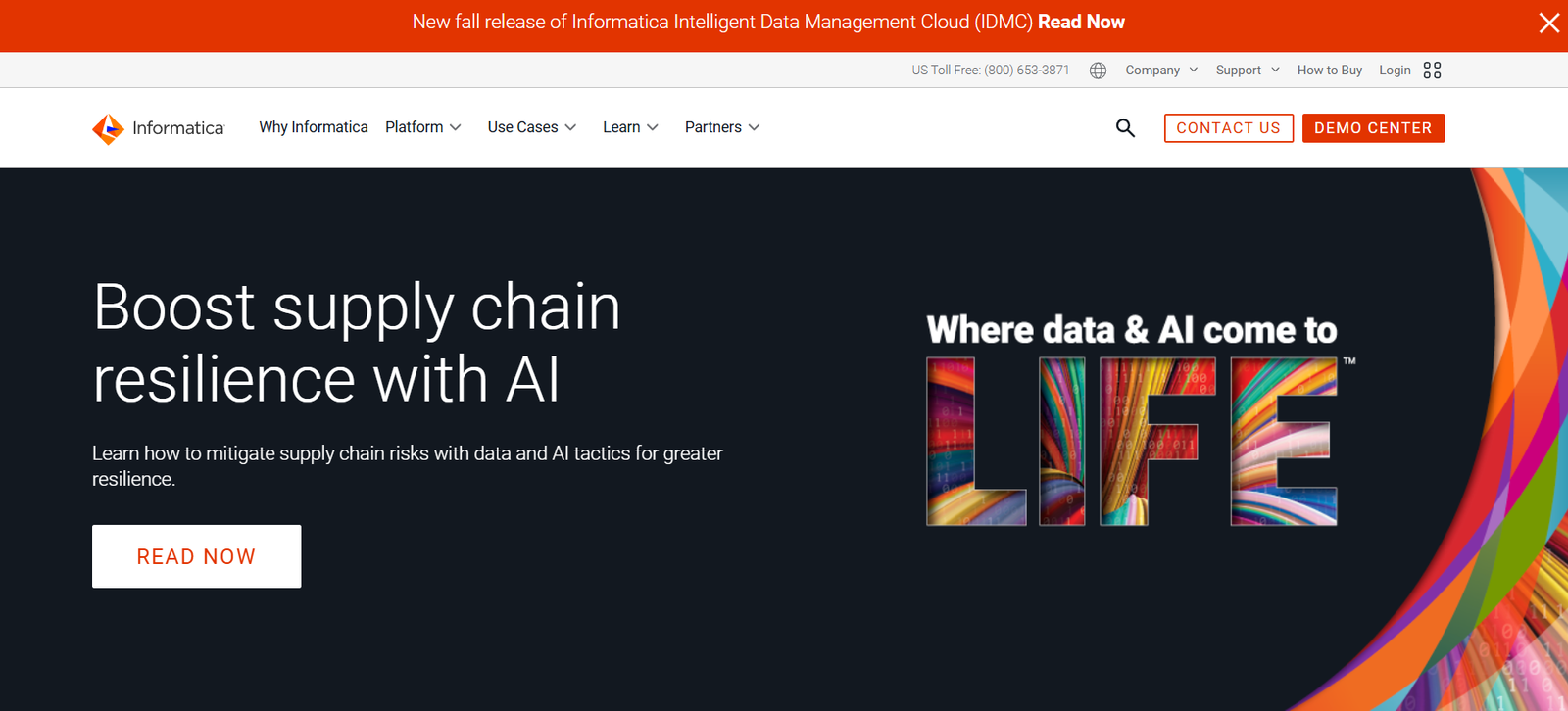The height and width of the screenshot is (711, 1568).
Task: Click the search magnifying glass icon
Action: click(x=1125, y=128)
